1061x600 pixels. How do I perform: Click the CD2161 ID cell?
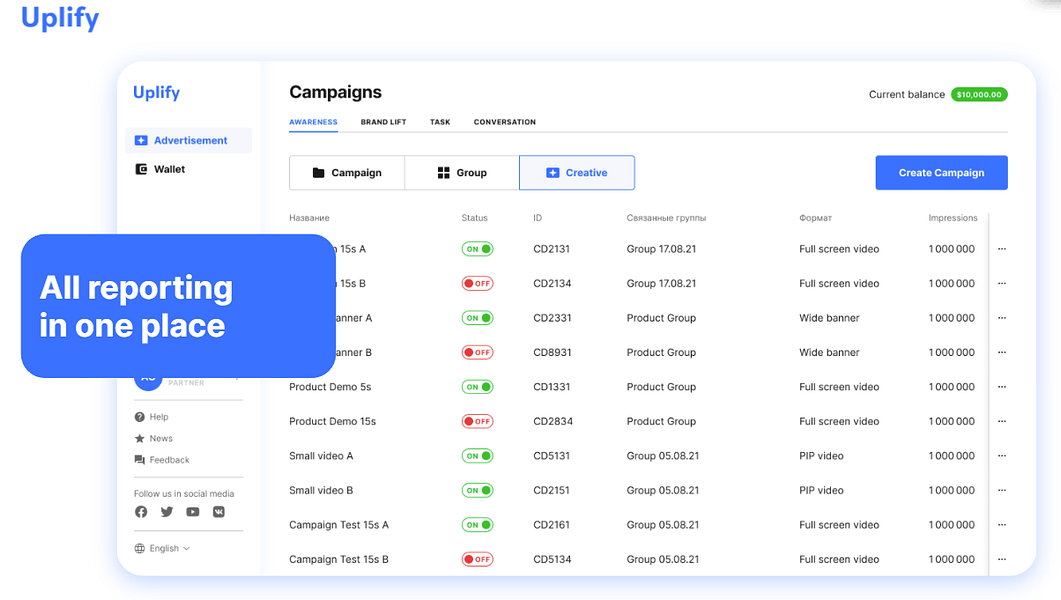(x=551, y=525)
